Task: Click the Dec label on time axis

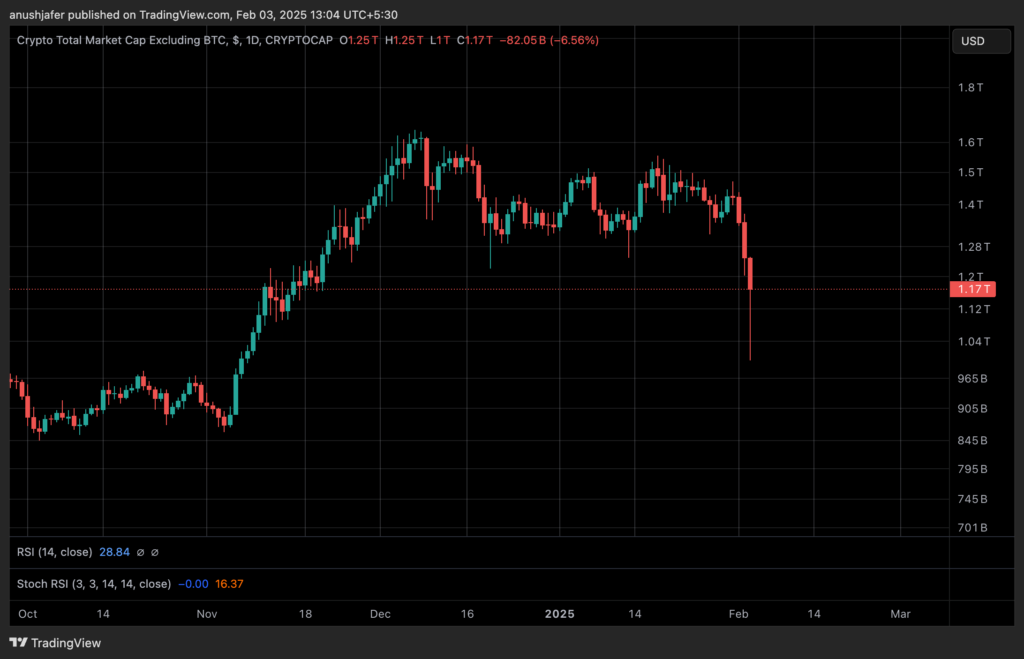Action: tap(379, 613)
